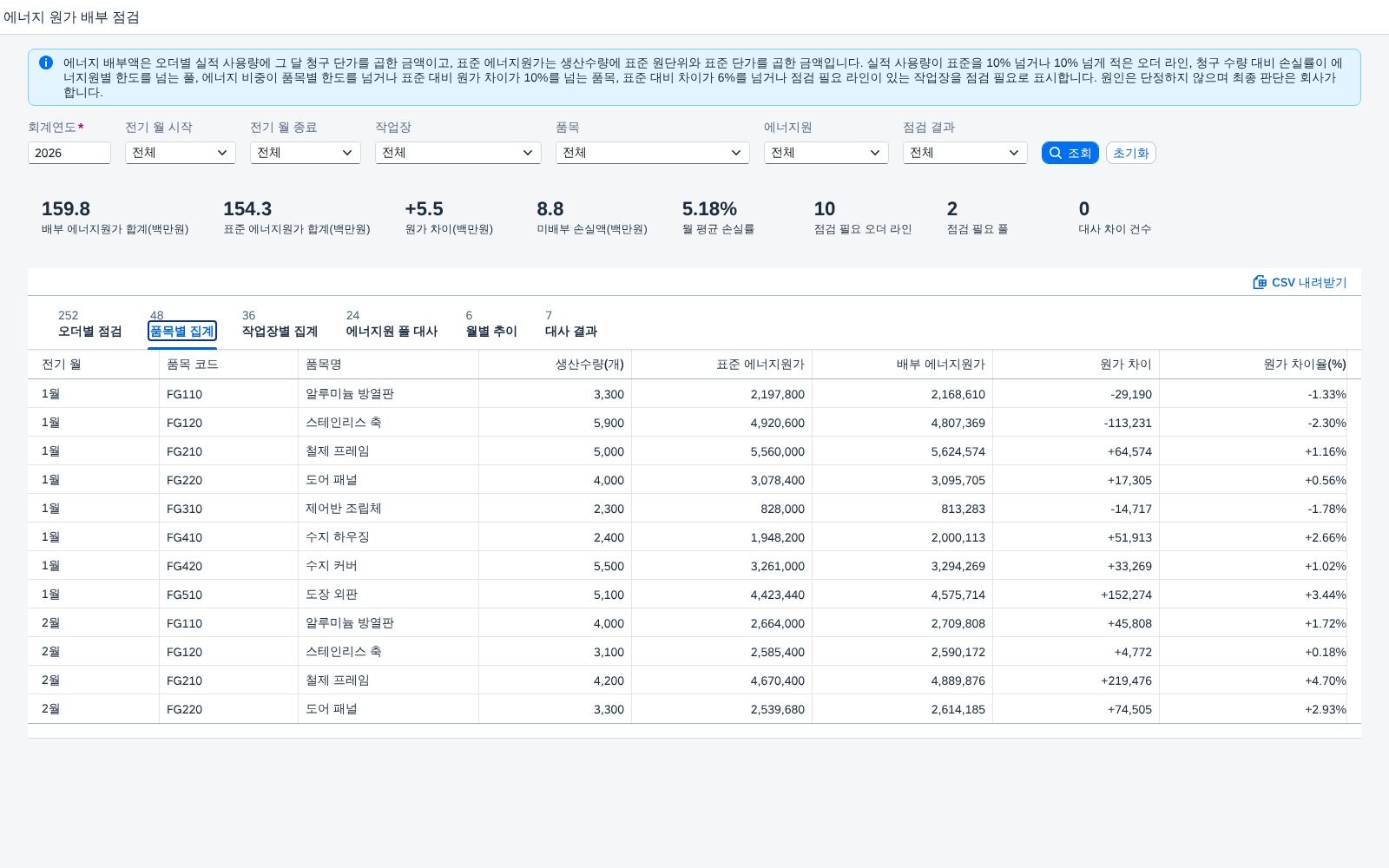This screenshot has width=1389, height=868.
Task: Open the 점검 결과 dropdown
Action: pos(965,153)
